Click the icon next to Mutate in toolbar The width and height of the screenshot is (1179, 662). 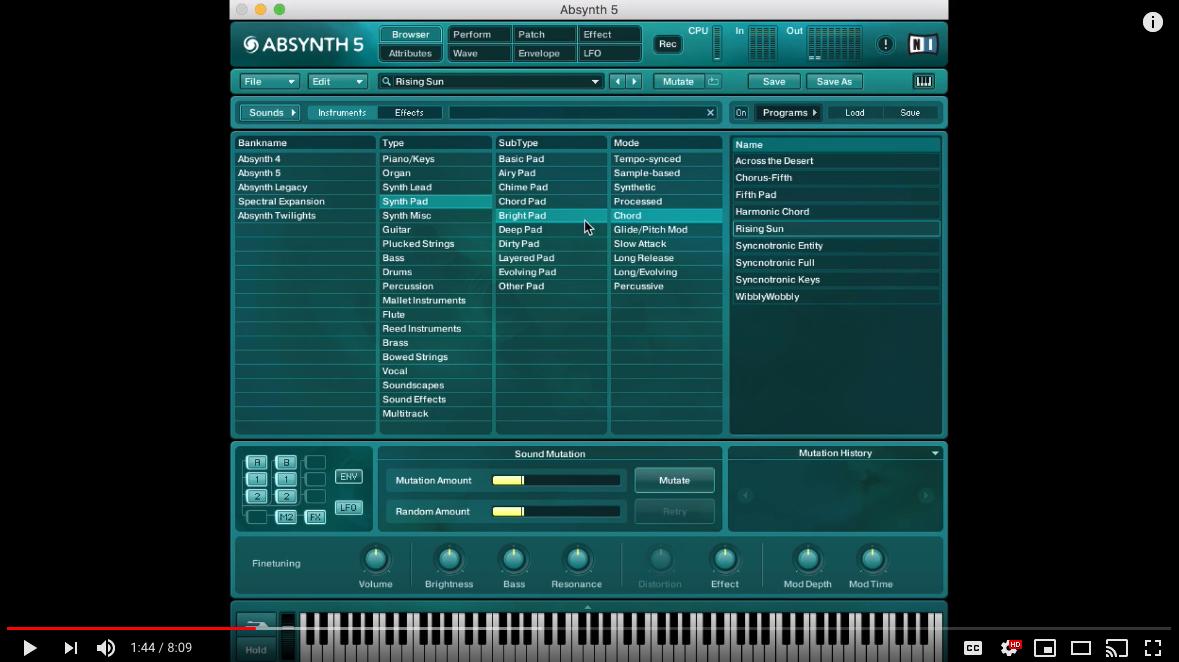[713, 81]
